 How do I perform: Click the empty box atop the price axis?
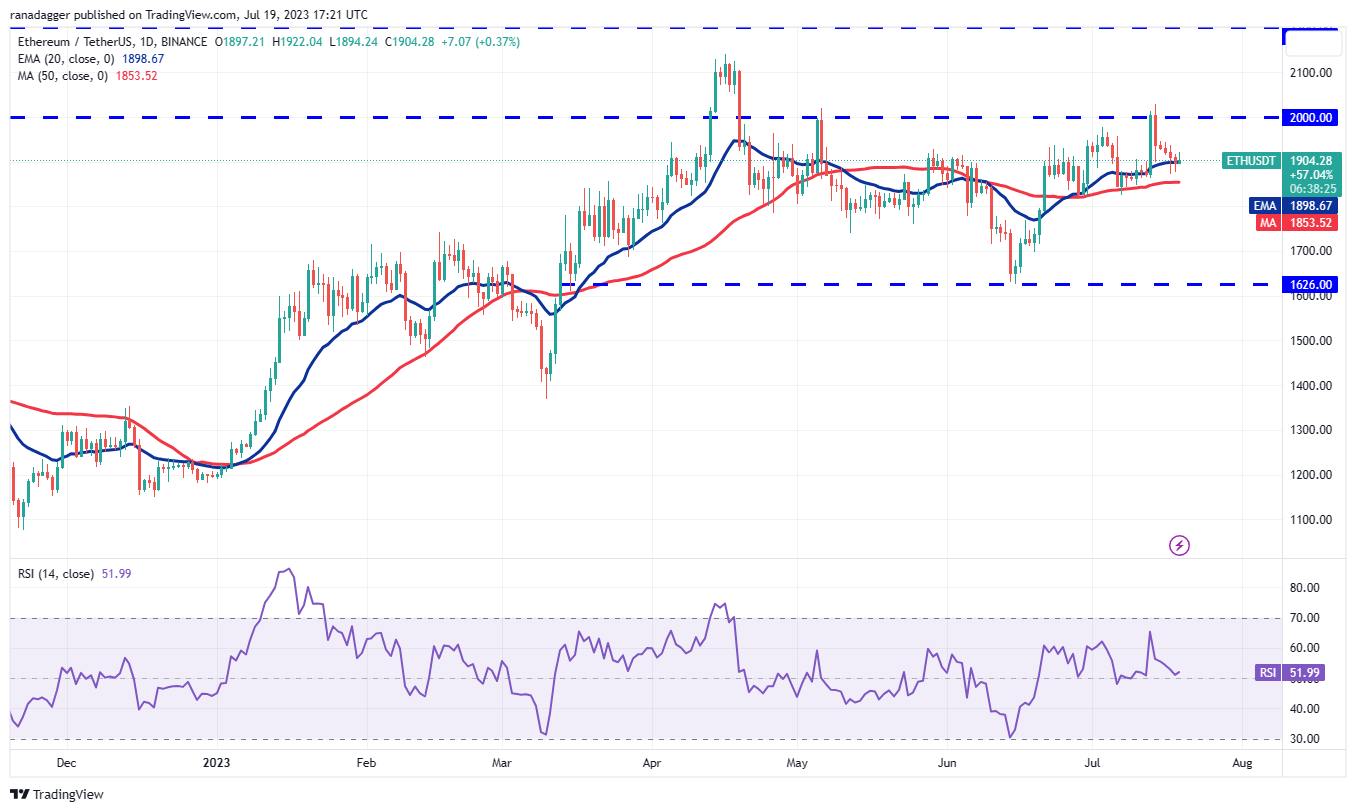1313,42
